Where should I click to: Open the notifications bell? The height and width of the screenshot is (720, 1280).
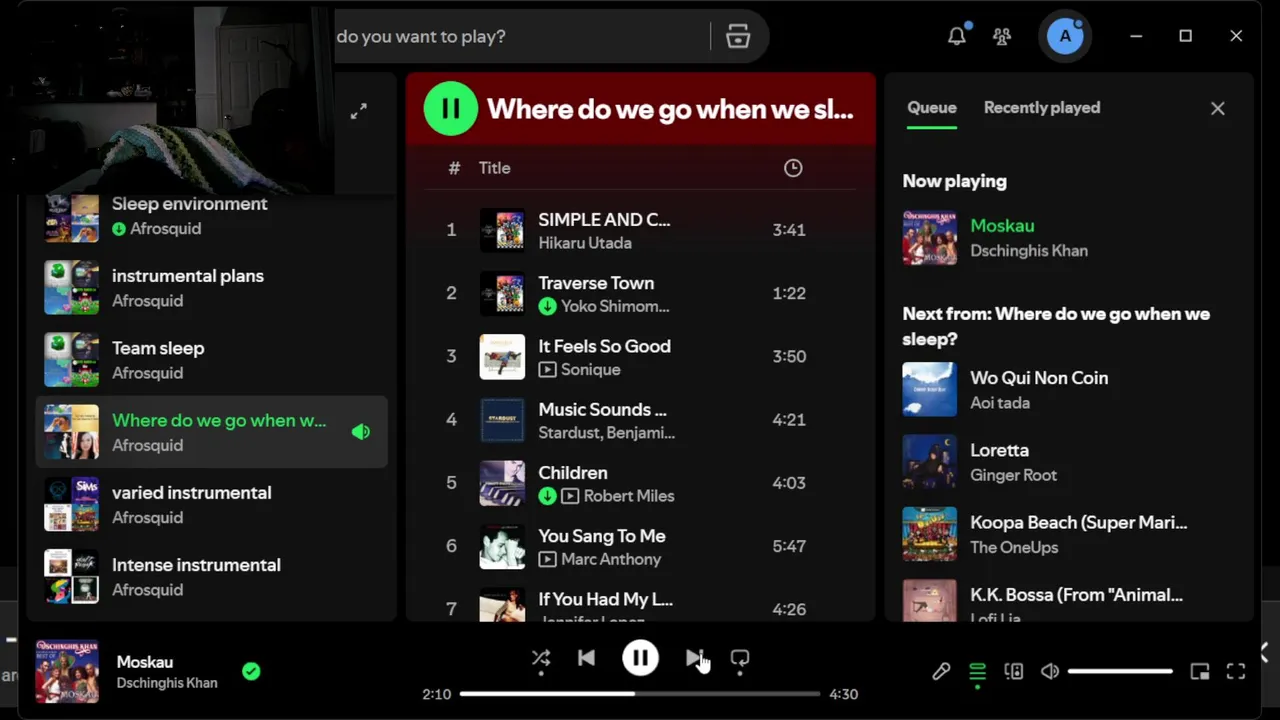(x=957, y=36)
